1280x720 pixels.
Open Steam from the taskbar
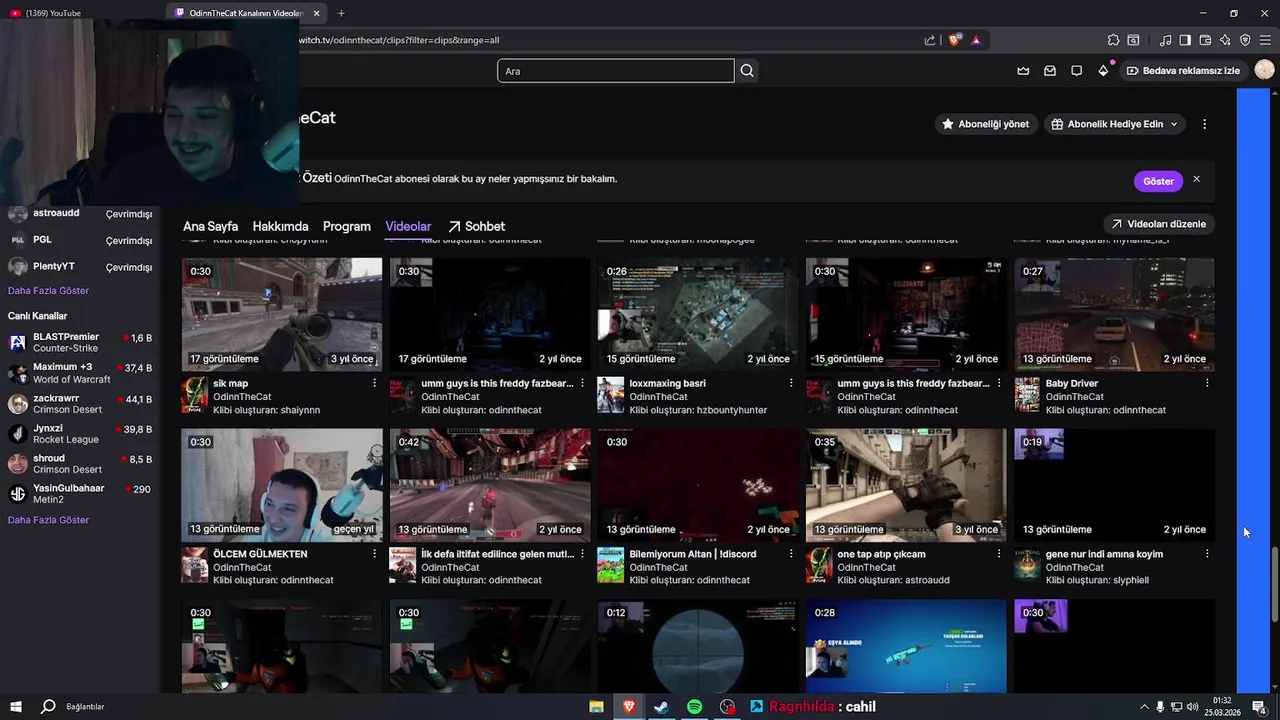coord(661,706)
